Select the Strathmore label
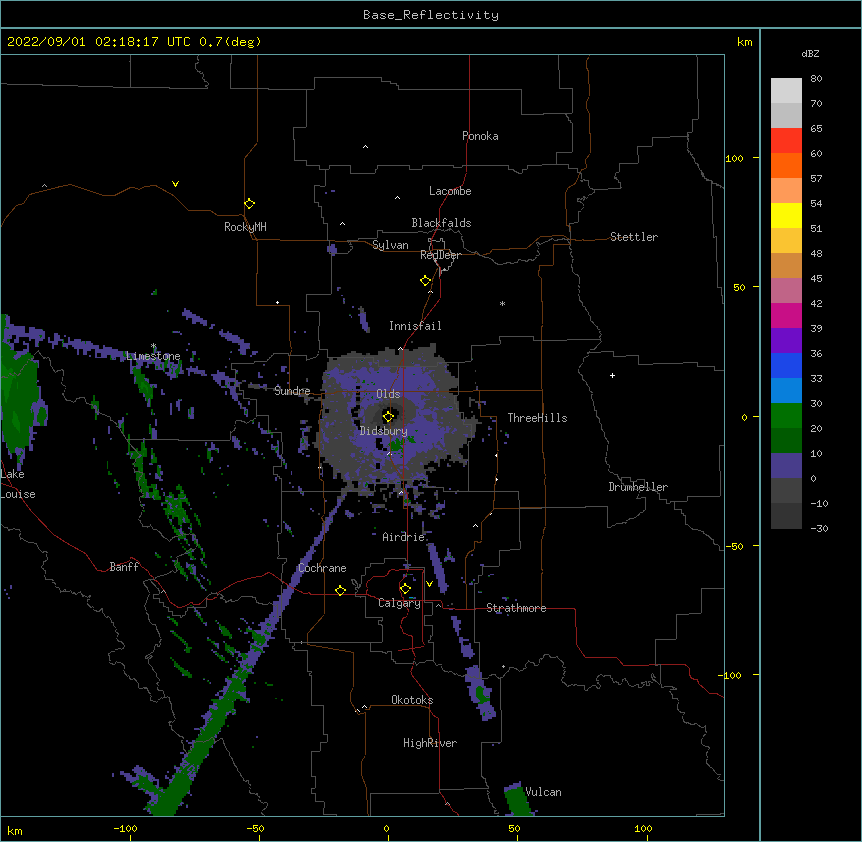Viewport: 862px width, 842px height. [516, 608]
